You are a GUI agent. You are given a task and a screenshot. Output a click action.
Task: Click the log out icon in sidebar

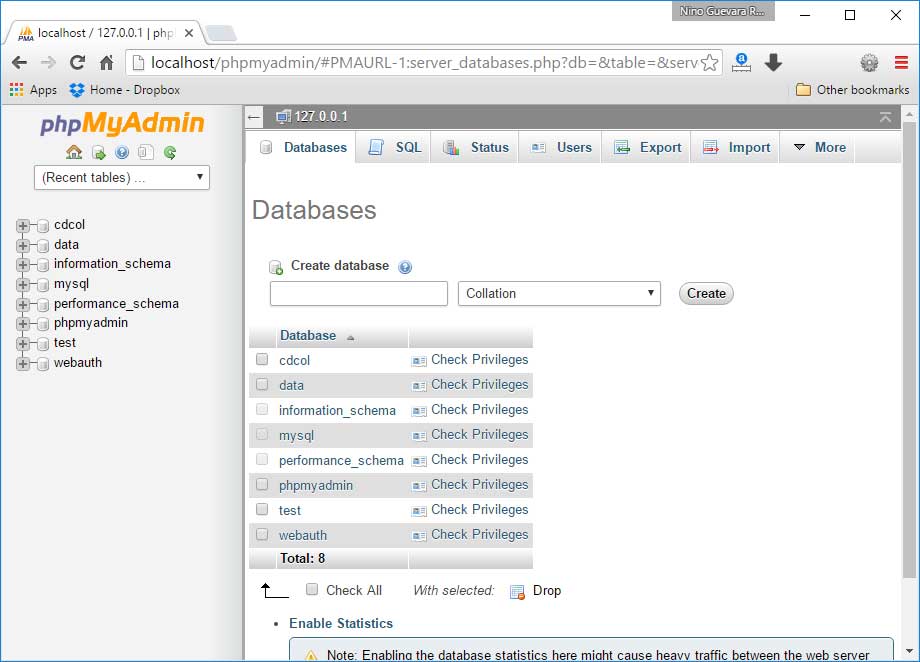pyautogui.click(x=99, y=153)
